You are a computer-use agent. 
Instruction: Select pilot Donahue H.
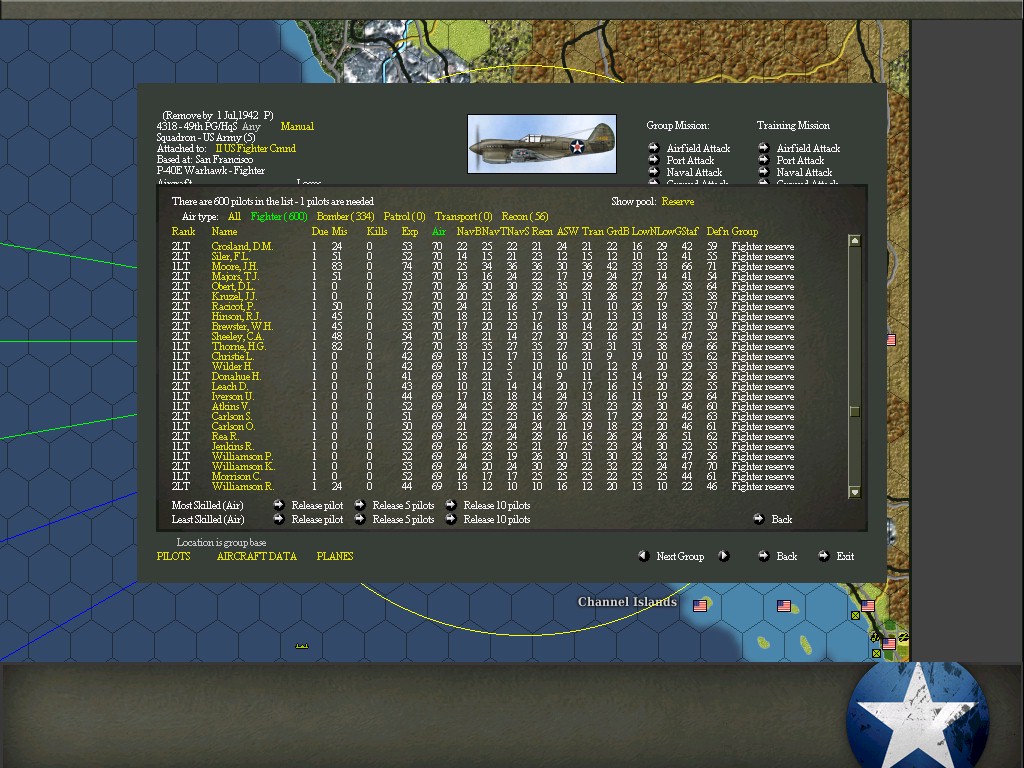[236, 377]
